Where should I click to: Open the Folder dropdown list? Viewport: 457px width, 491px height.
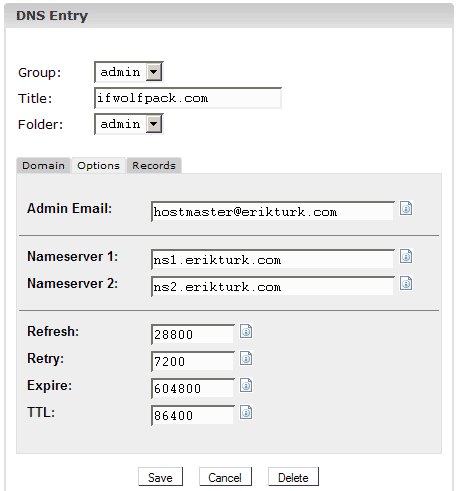(x=154, y=124)
